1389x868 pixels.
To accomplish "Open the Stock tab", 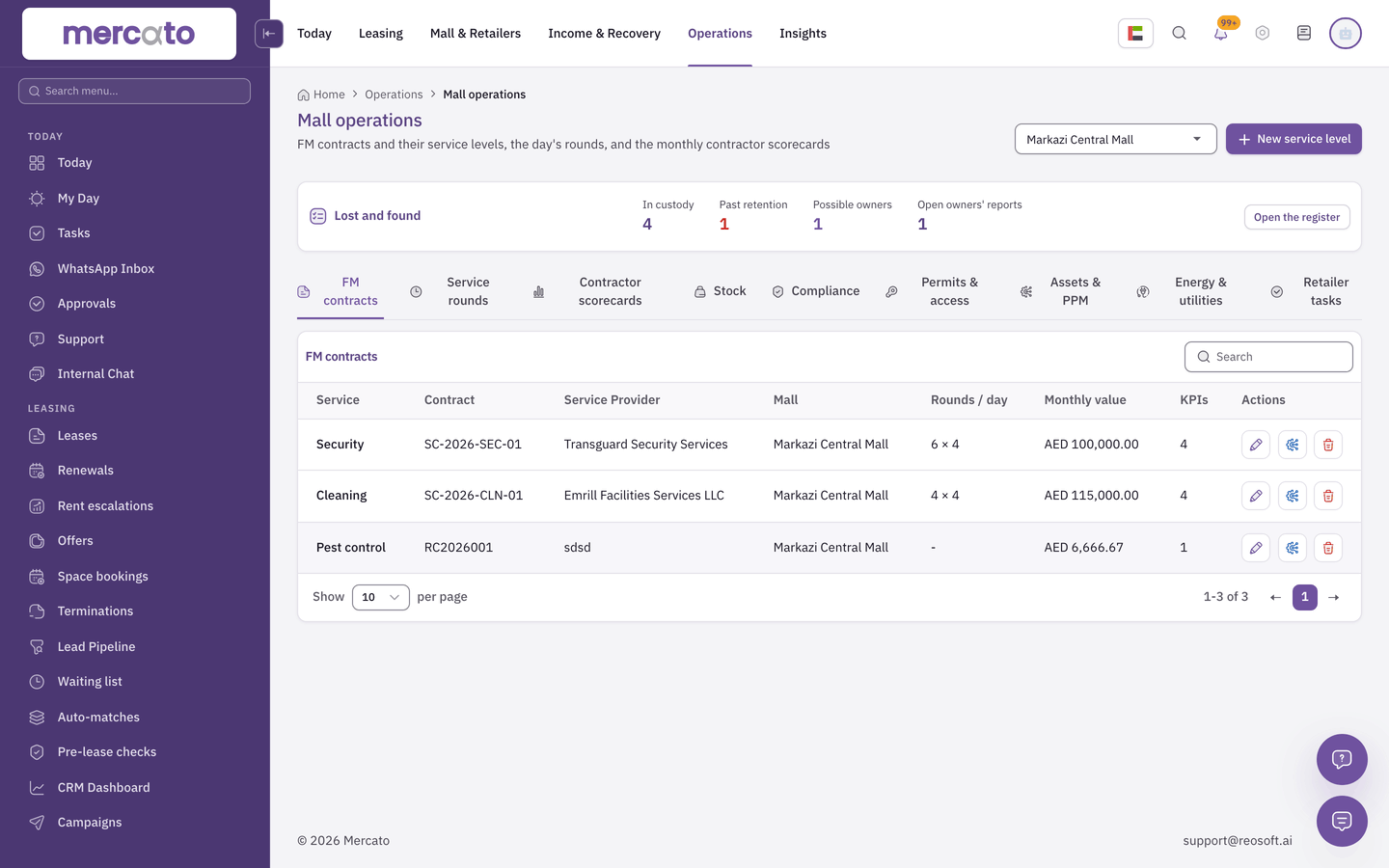I will (721, 291).
